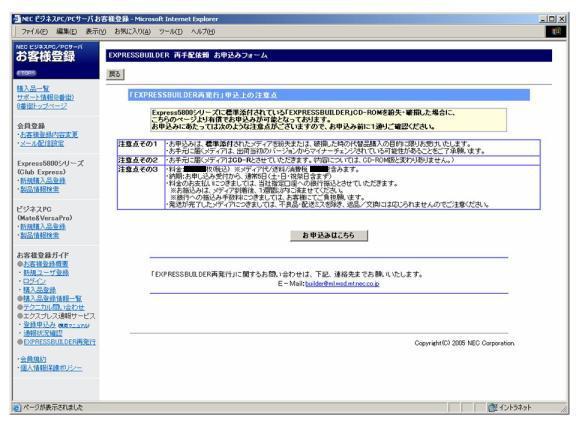576x432 pixels.
Task: Open 製品情報検索 under Express5800シリーズ
Action: click(x=39, y=189)
